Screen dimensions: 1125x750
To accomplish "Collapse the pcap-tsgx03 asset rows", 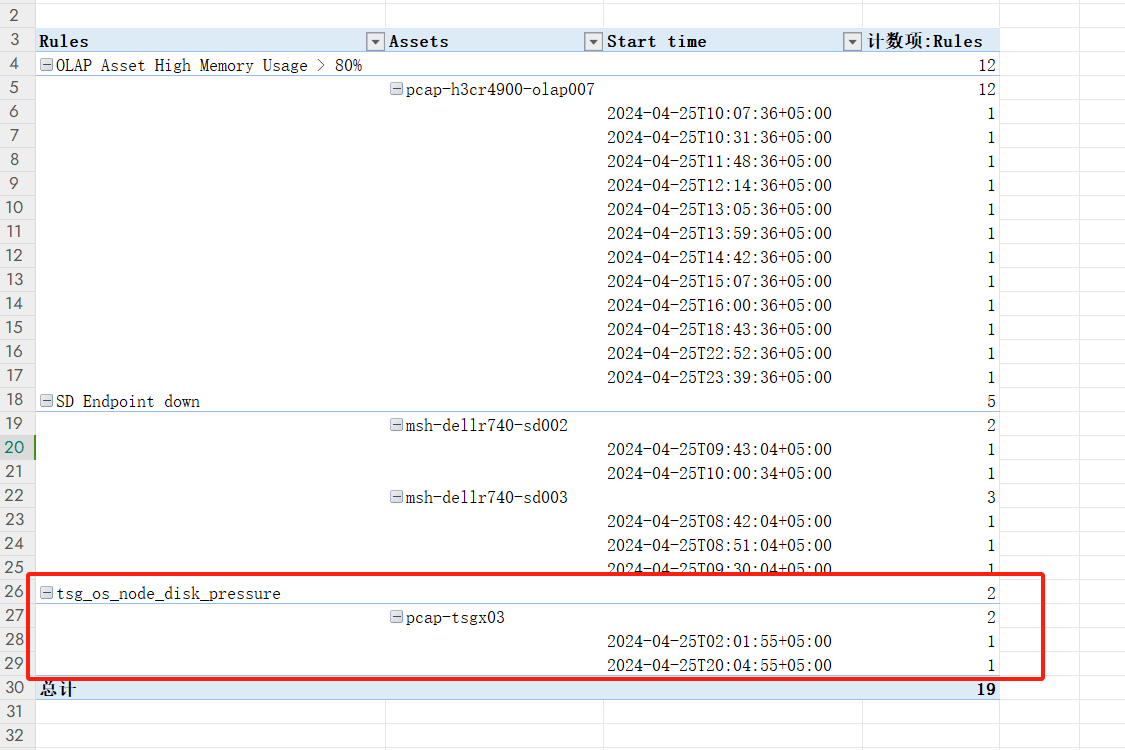I will coord(396,618).
